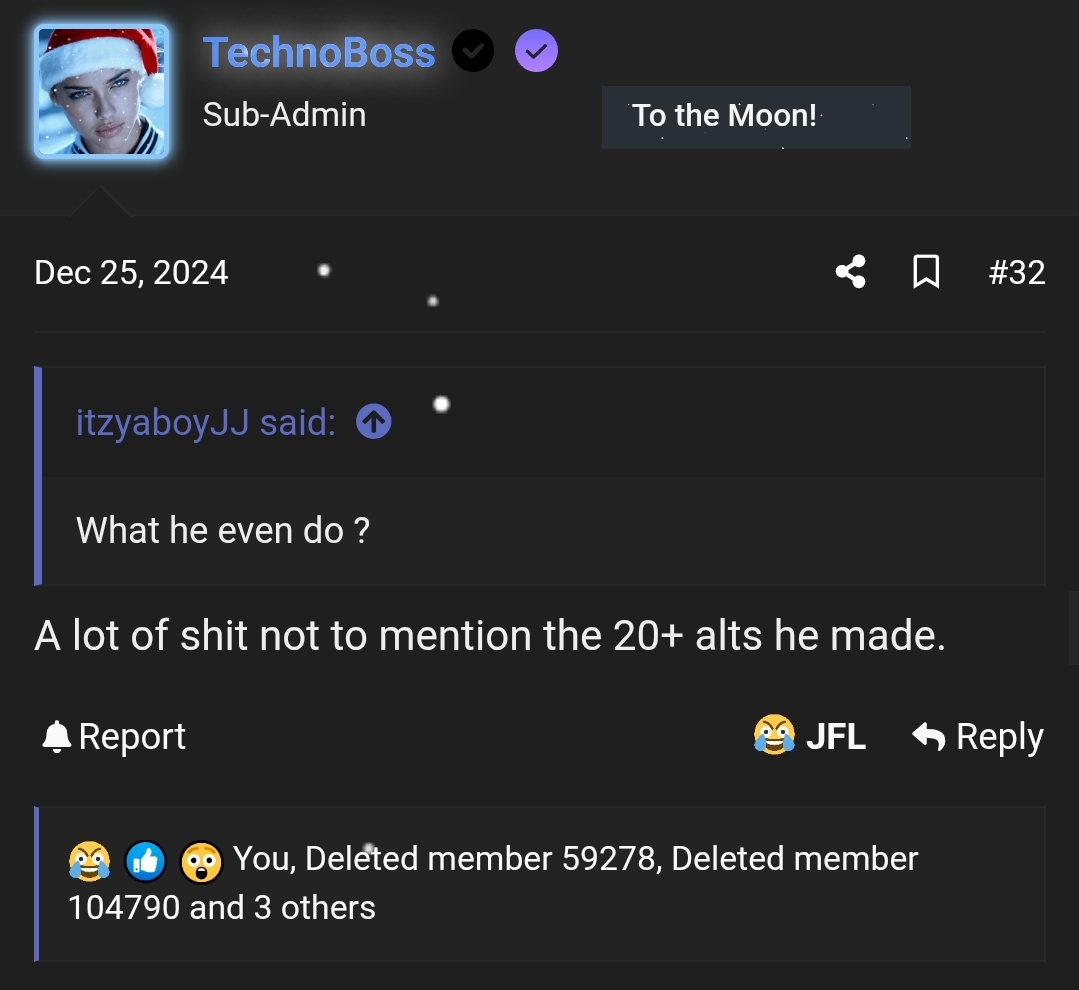Bookmark this post
1079x990 pixels.
[926, 272]
